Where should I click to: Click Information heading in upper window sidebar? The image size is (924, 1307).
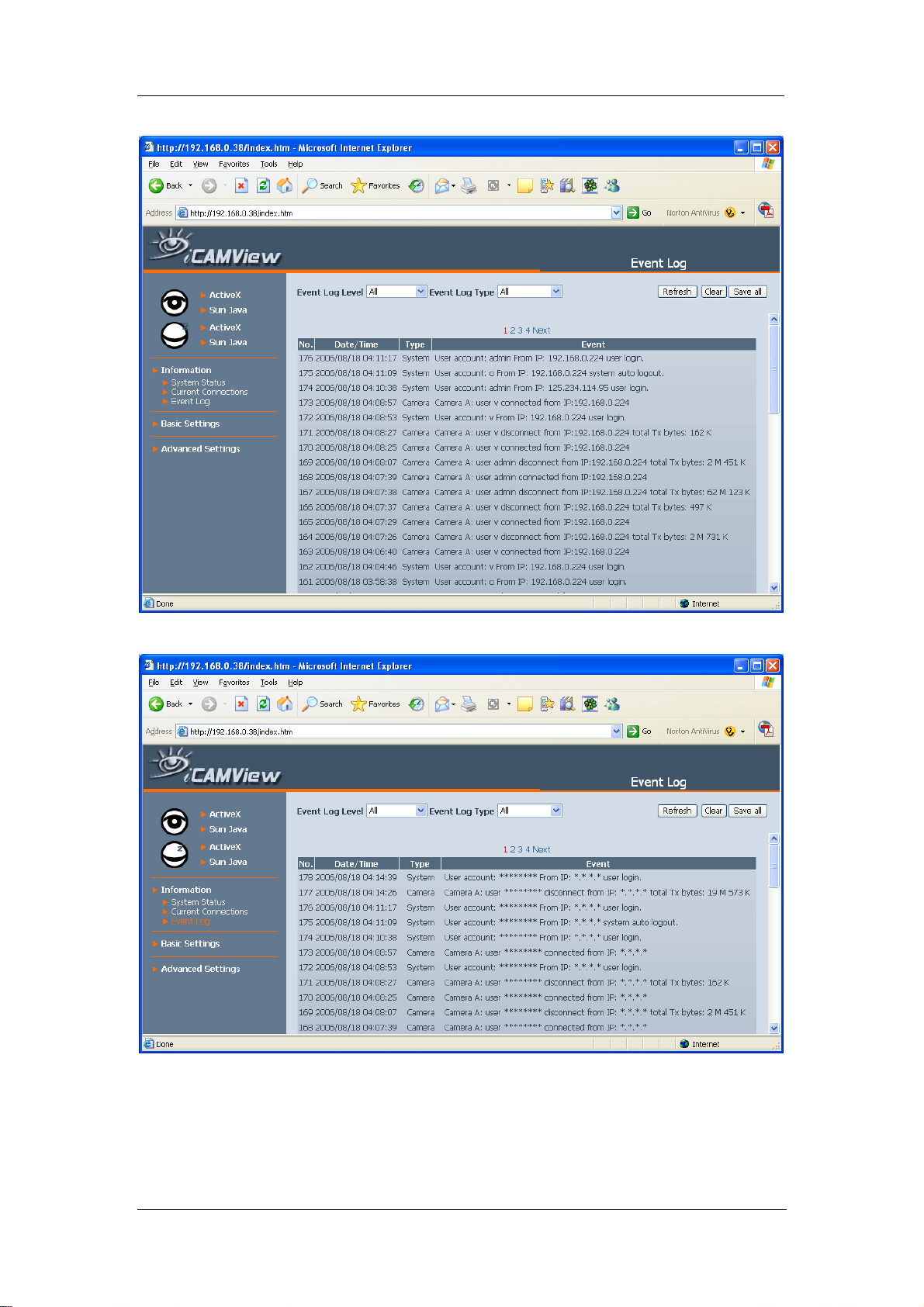185,370
